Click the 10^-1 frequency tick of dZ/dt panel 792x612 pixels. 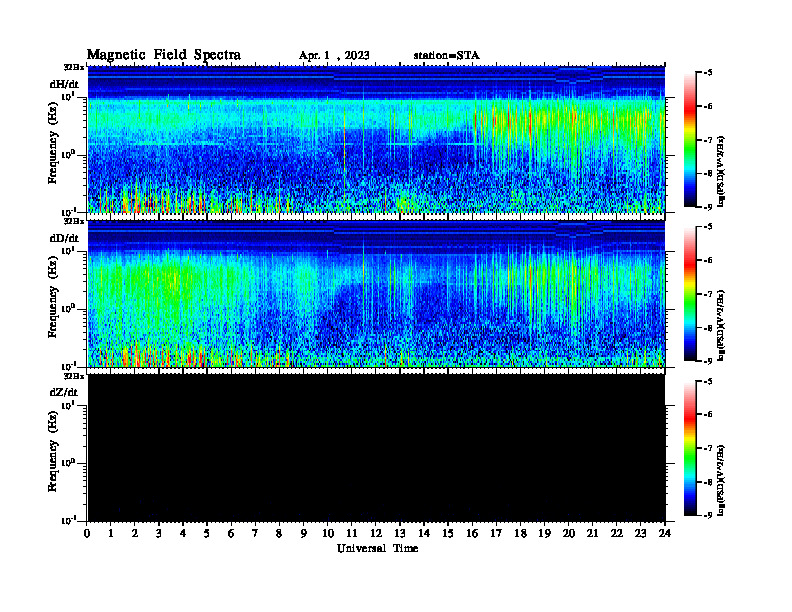coord(68,520)
